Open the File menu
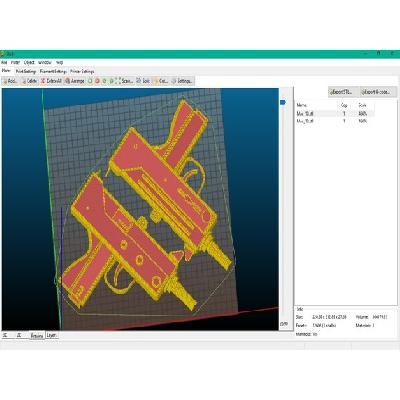Viewport: 400px width, 400px height. coord(4,62)
